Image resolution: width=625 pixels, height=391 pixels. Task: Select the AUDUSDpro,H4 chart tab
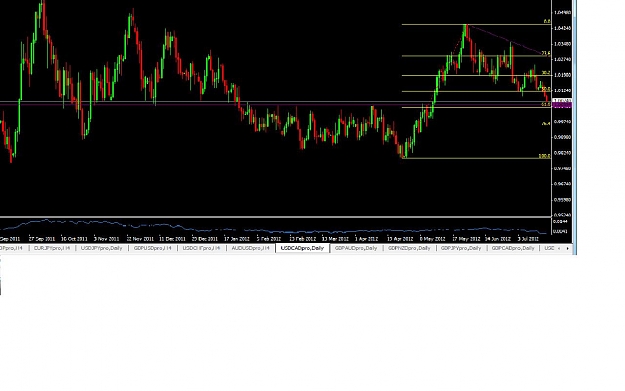coord(251,248)
